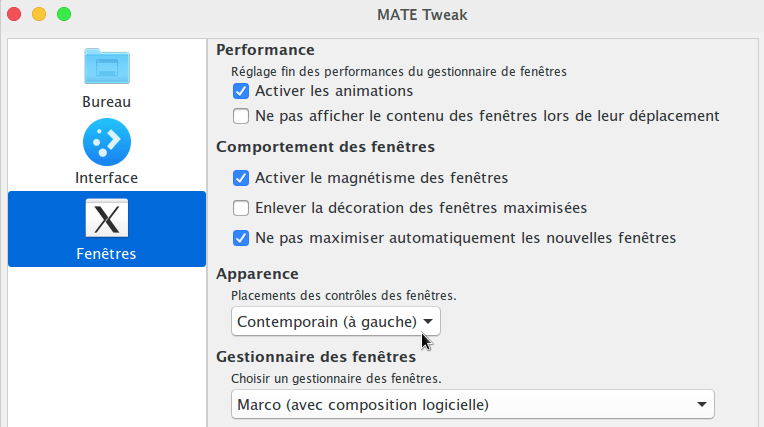
Task: Expand the Marco window manager dropdown
Action: pos(473,404)
